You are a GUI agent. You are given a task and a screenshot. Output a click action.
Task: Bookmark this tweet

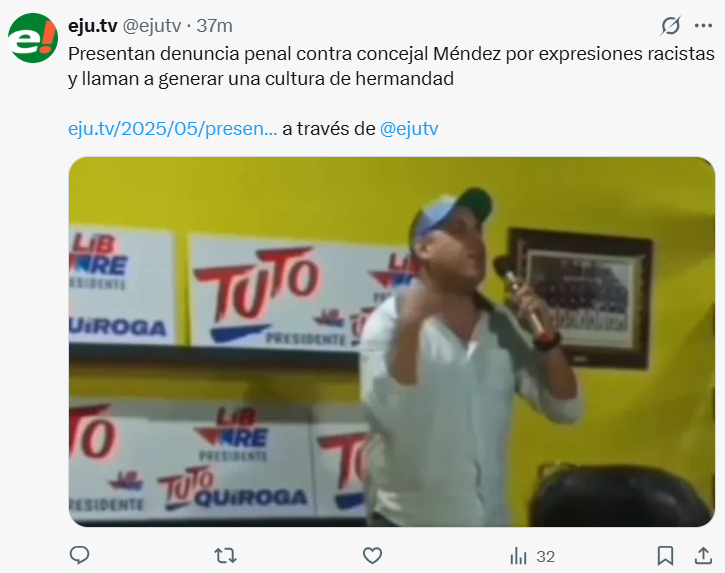pos(665,555)
